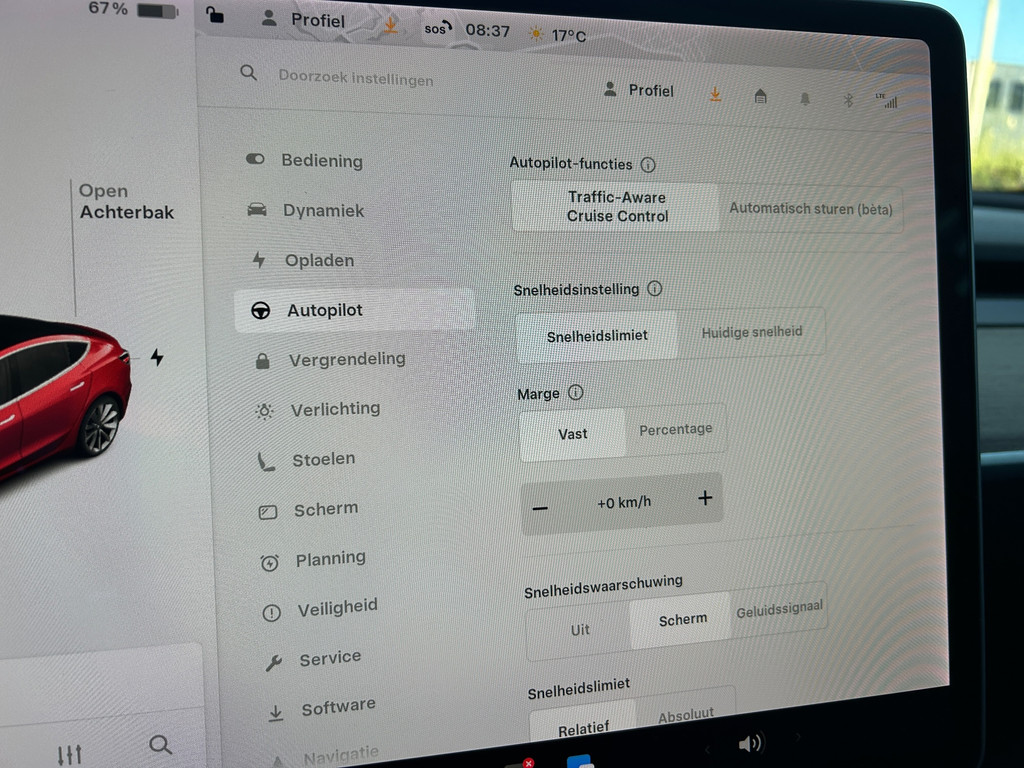
Task: Open the Vergrendeling settings menu
Action: coord(330,359)
